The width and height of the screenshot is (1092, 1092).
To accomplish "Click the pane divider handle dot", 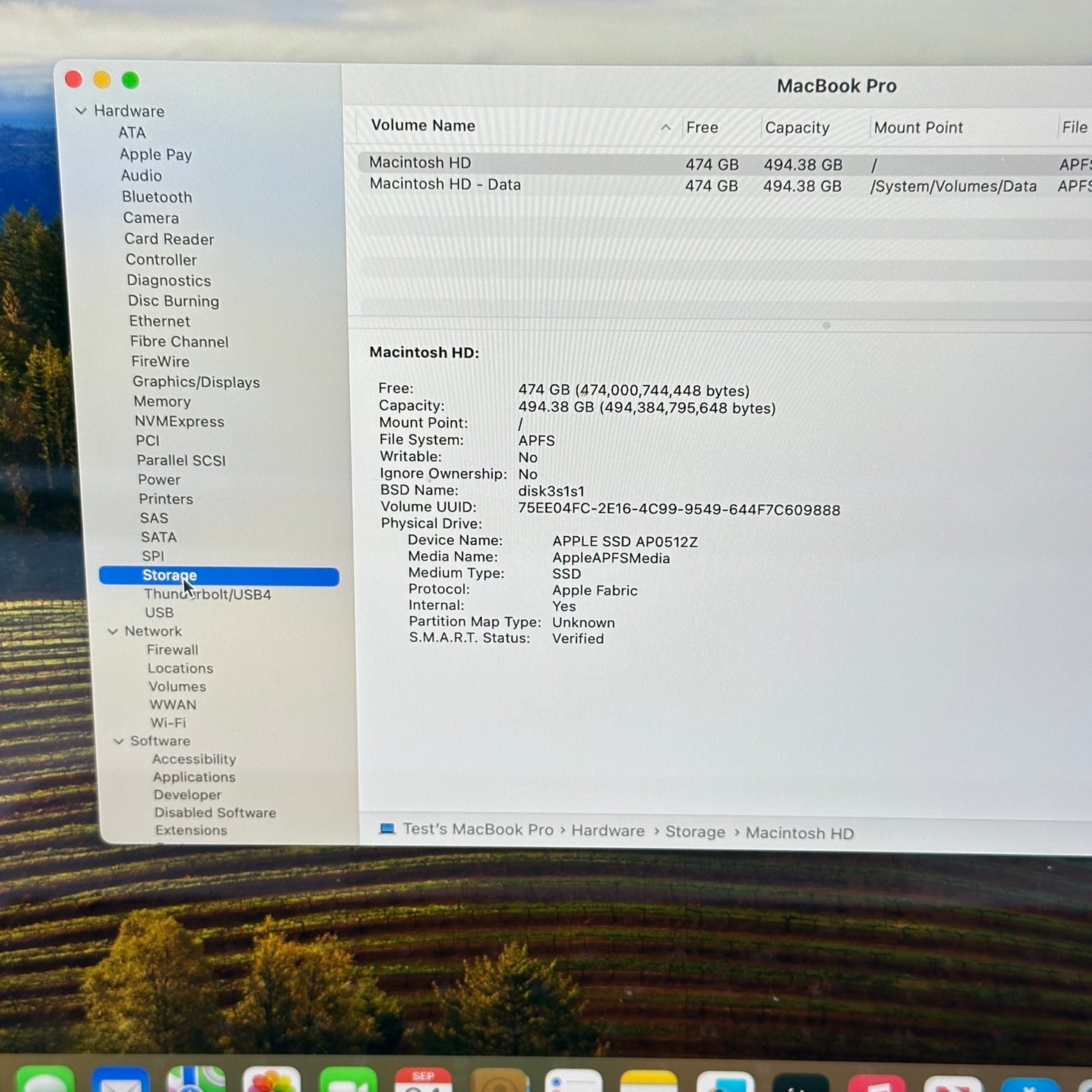I will (x=826, y=326).
